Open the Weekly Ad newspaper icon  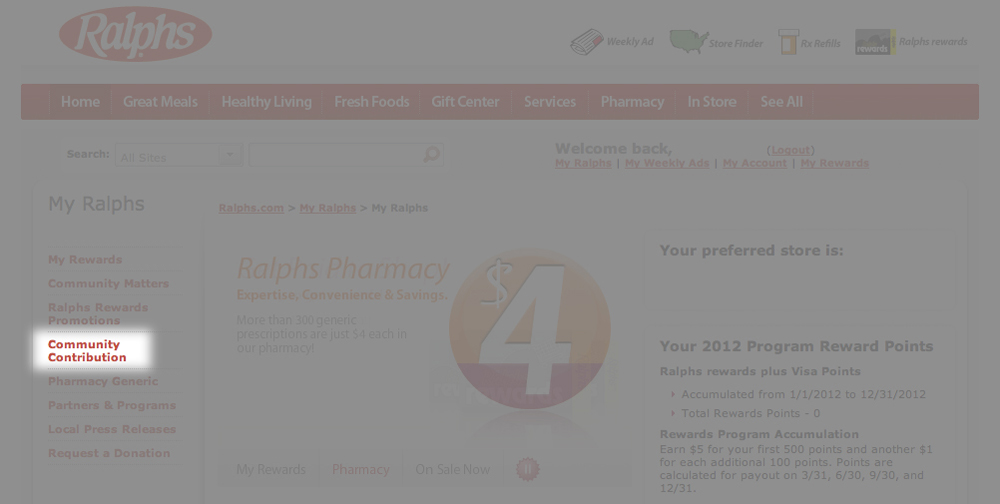(x=586, y=42)
